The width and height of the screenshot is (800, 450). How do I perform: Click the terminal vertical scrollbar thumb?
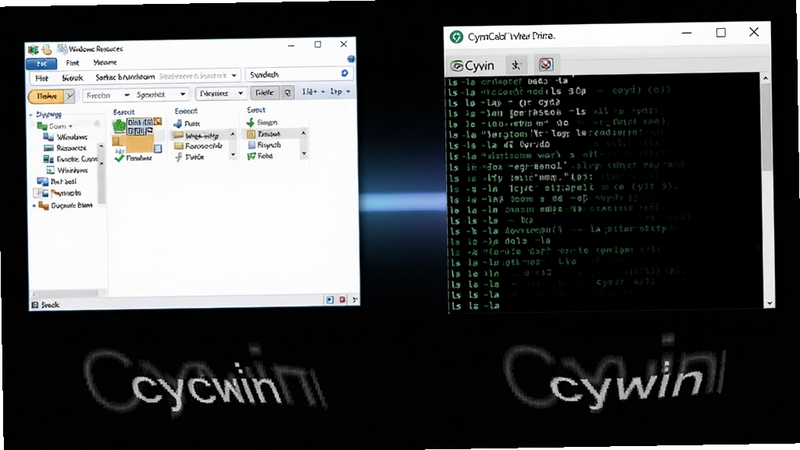coord(767,127)
